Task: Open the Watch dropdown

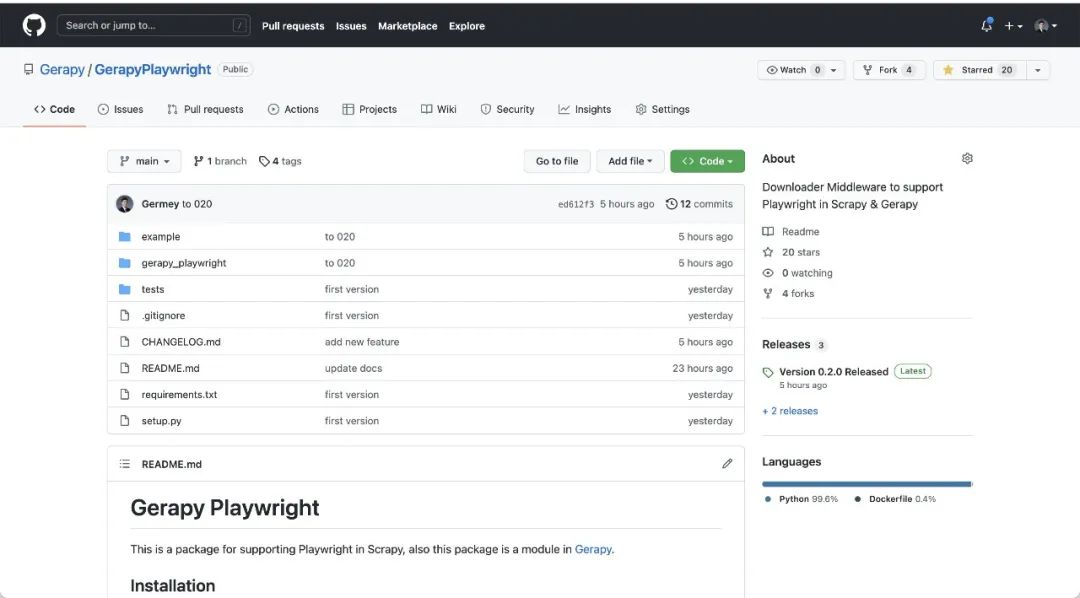Action: point(801,70)
